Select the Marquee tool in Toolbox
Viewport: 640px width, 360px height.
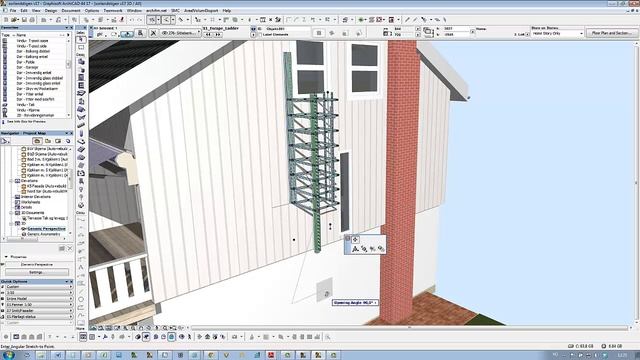81,47
